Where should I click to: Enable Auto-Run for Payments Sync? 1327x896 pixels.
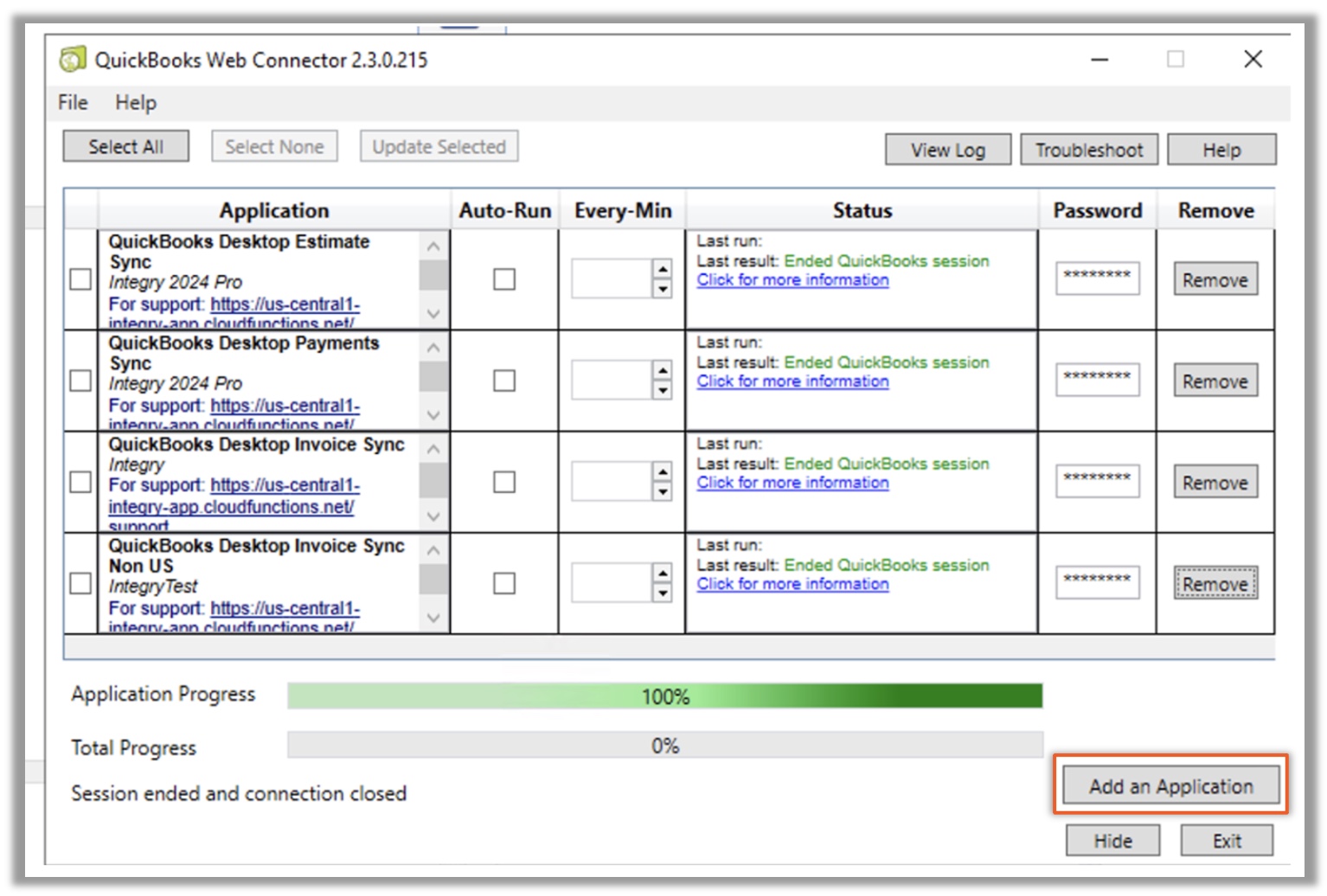(x=504, y=381)
